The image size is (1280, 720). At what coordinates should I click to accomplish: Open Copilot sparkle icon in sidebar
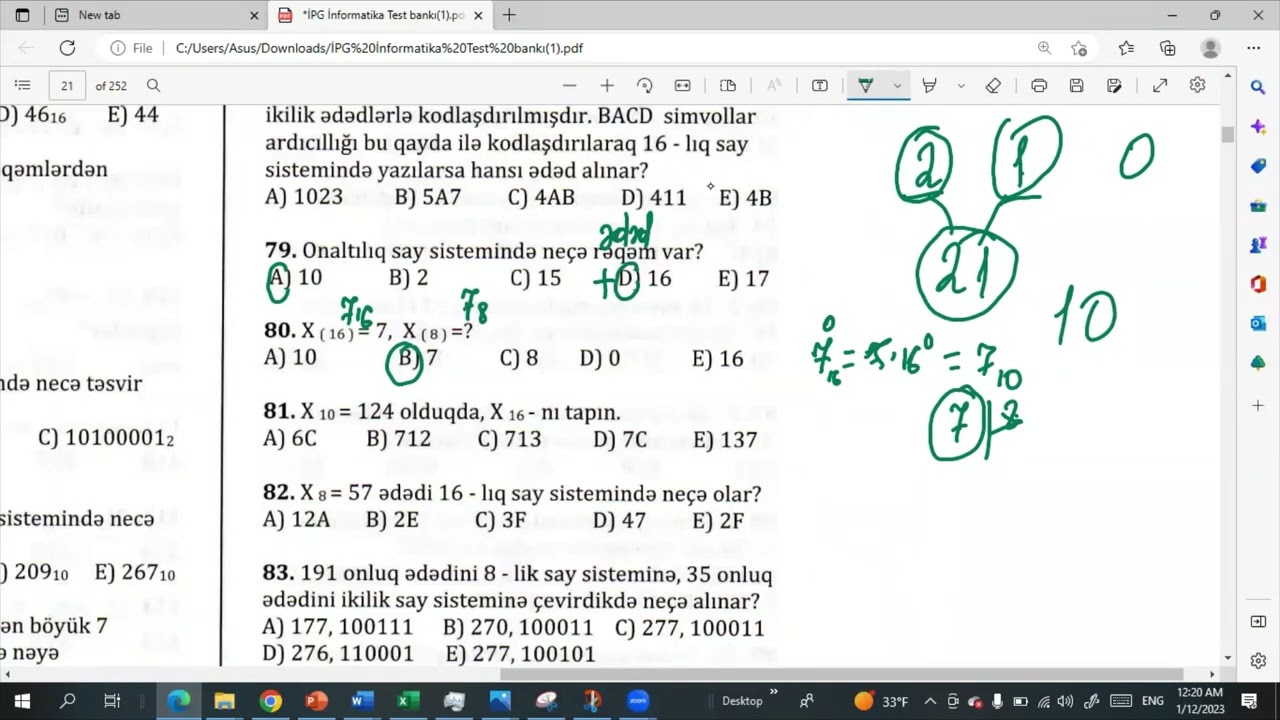click(x=1258, y=127)
